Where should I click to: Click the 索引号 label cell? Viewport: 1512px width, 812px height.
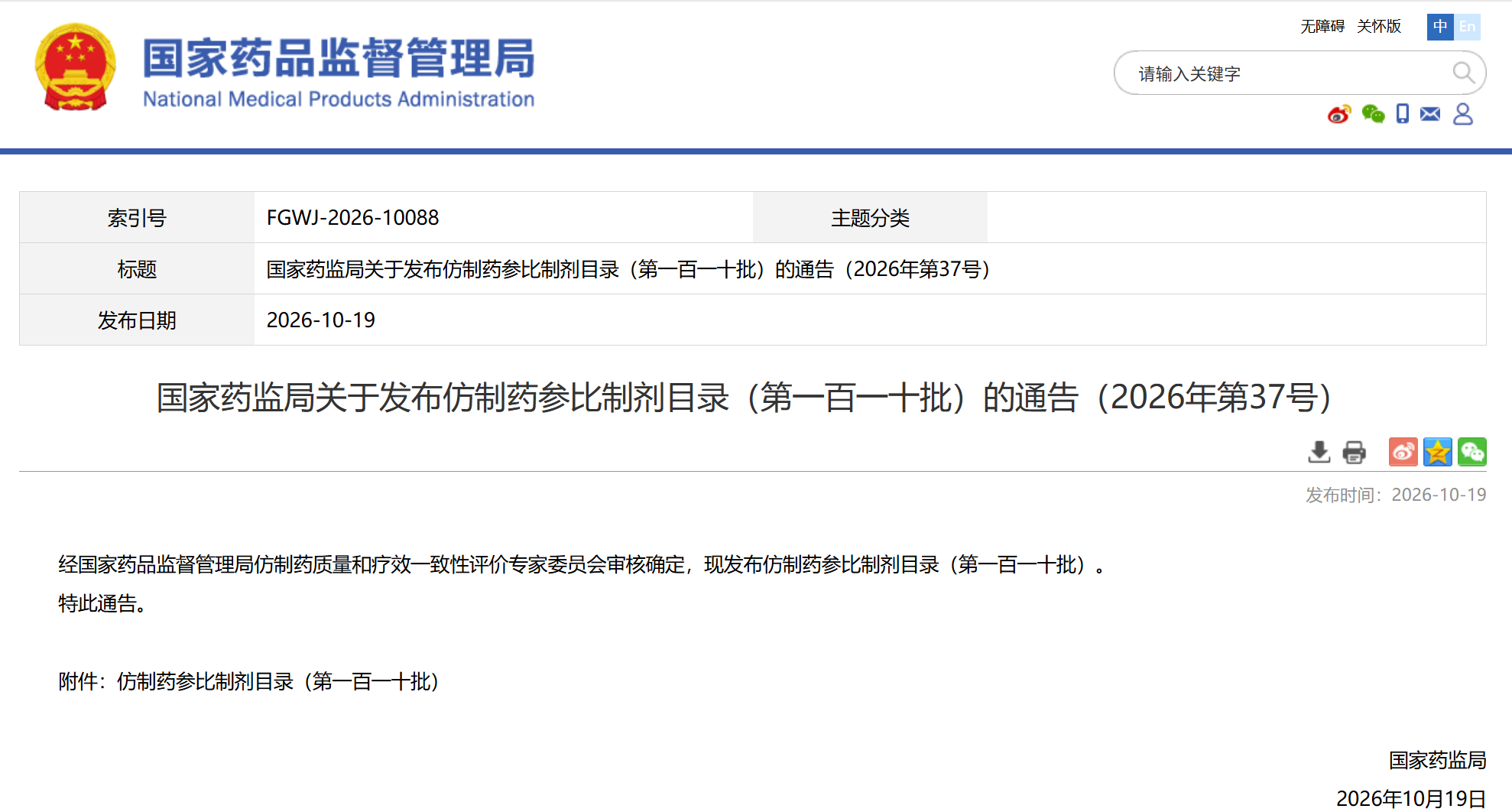click(x=137, y=218)
